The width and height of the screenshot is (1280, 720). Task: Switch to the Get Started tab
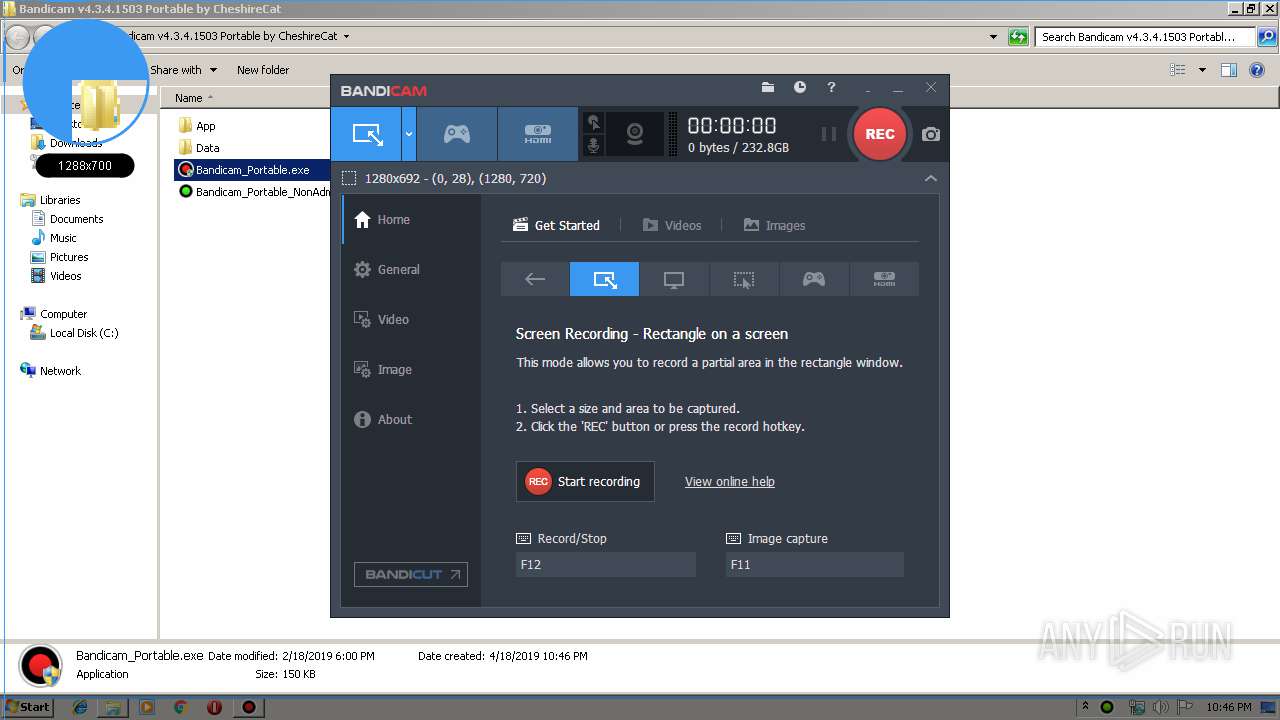click(x=556, y=225)
